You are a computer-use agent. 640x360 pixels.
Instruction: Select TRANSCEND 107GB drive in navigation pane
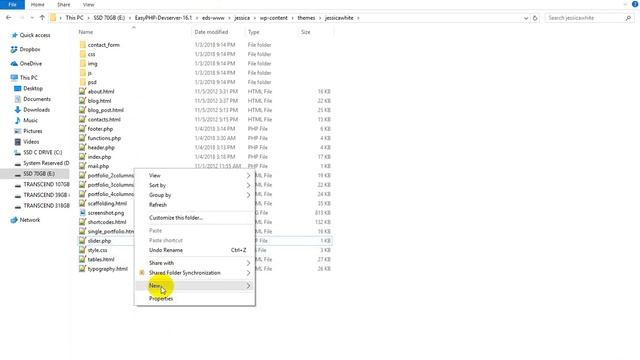coord(46,184)
